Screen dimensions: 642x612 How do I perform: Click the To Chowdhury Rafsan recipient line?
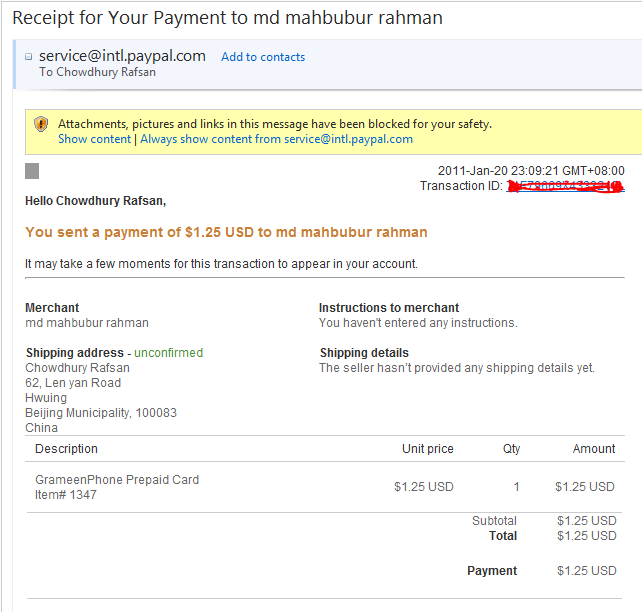pos(97,72)
